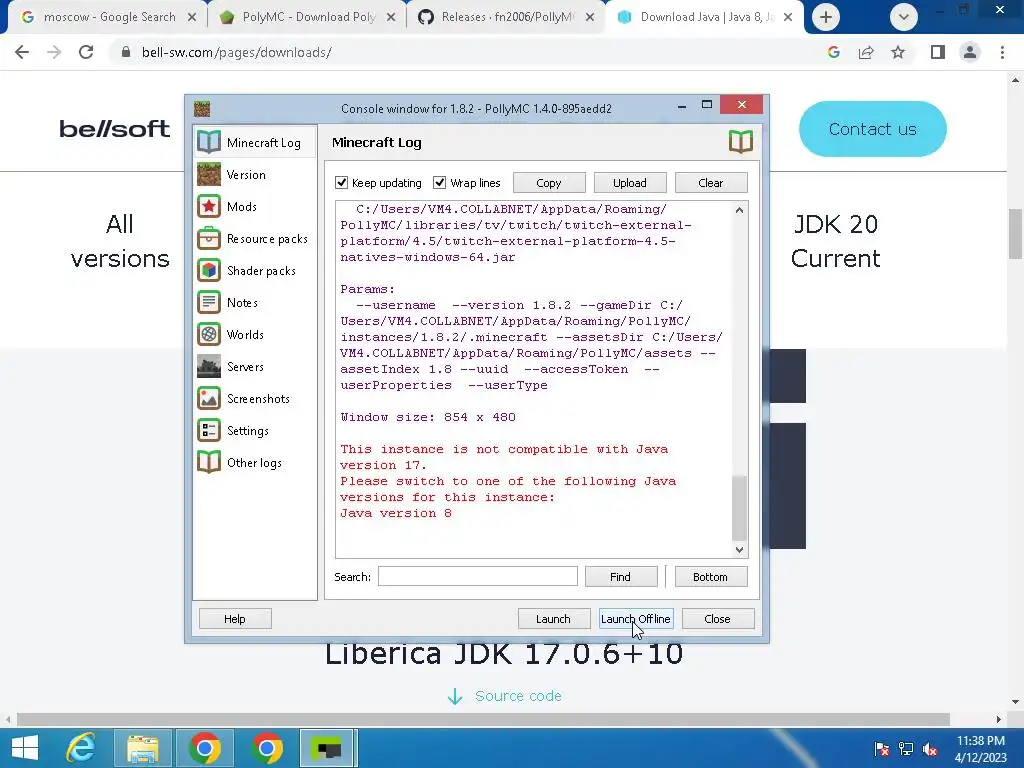Click Contact us on BellSoft page
Image resolution: width=1024 pixels, height=768 pixels.
[x=872, y=129]
